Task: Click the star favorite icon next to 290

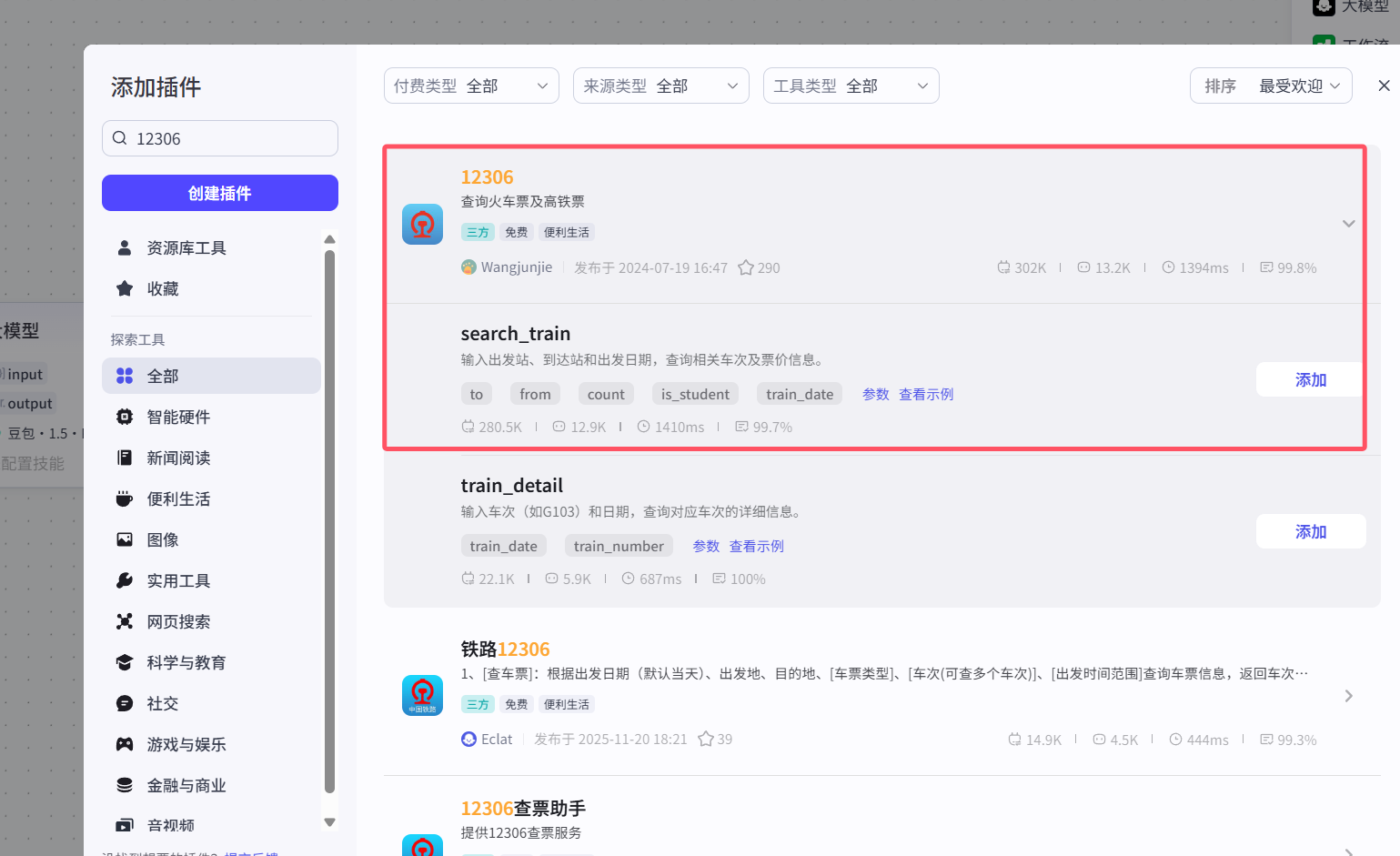Action: pyautogui.click(x=746, y=267)
